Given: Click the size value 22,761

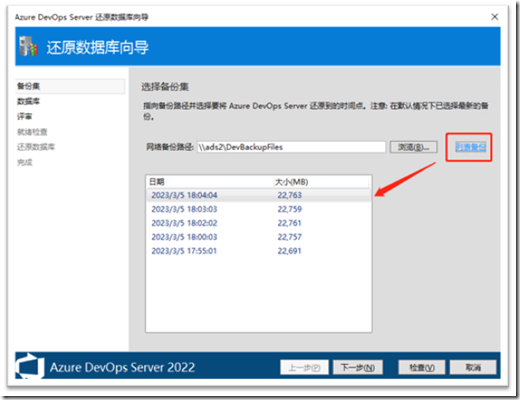Looking at the screenshot, I should (x=290, y=223).
